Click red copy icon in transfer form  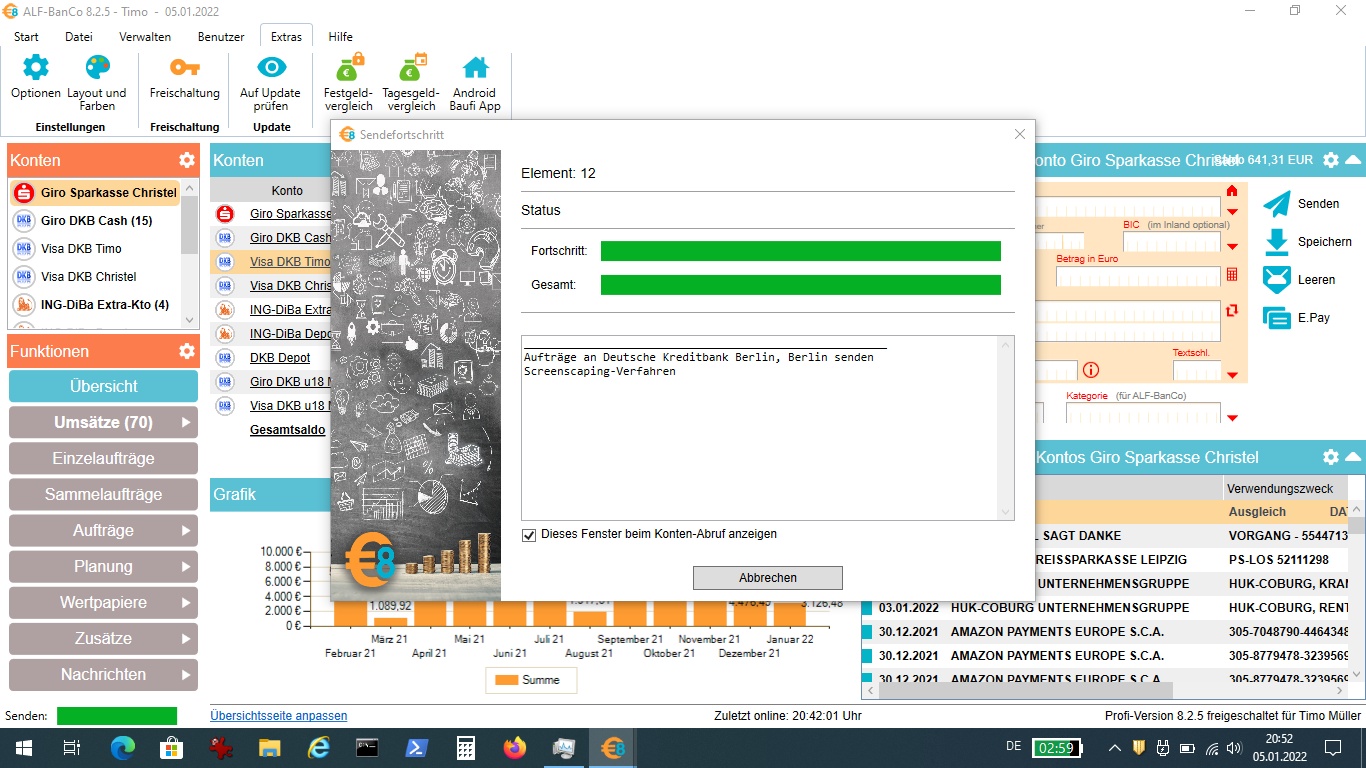[x=1231, y=310]
